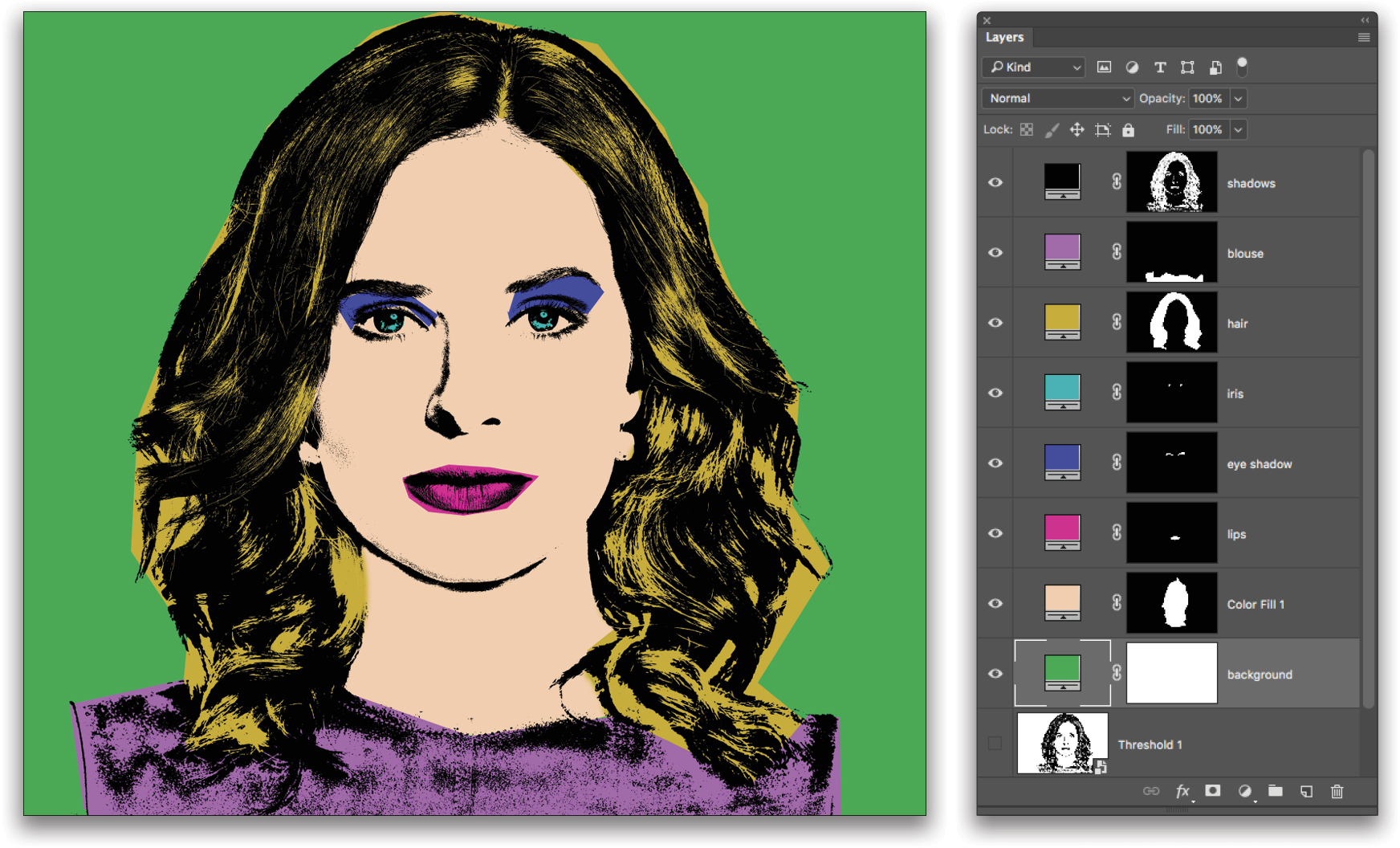
Task: Toggle the layer filtering switch
Action: click(1241, 67)
